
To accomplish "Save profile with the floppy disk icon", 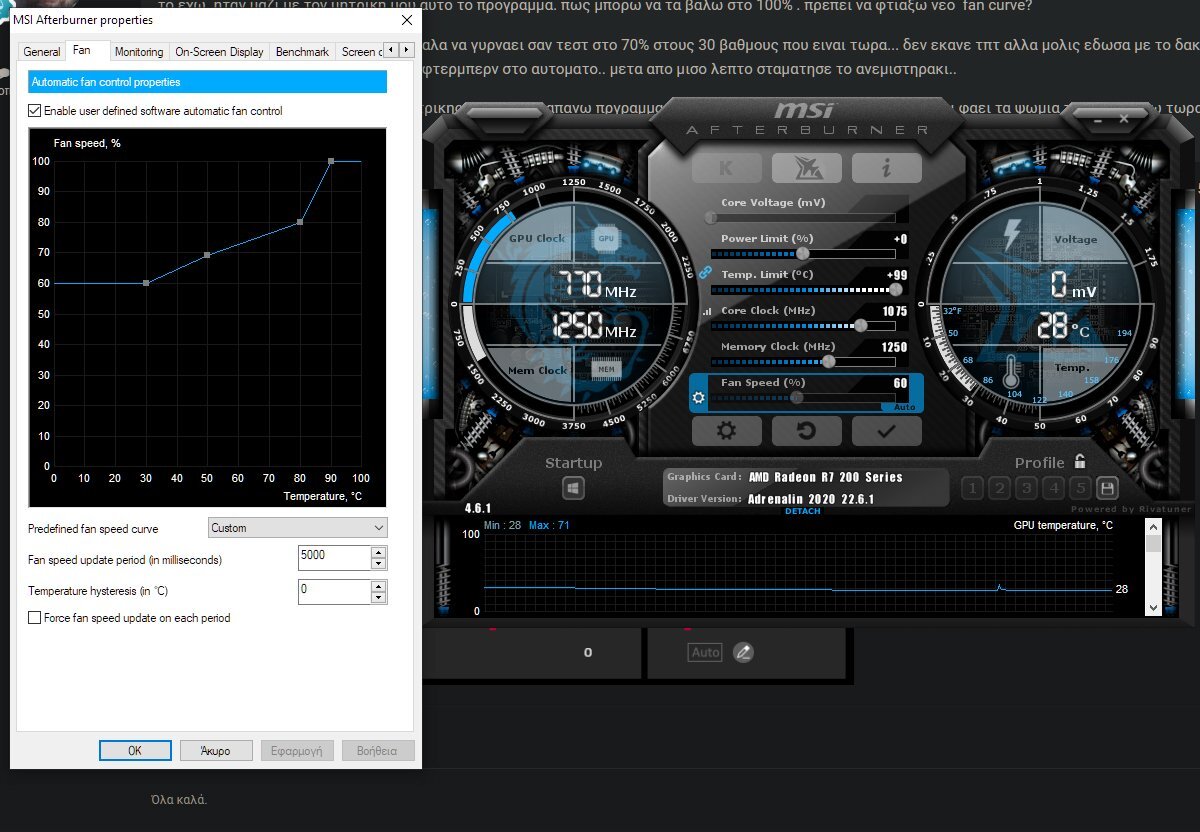I will (x=1106, y=488).
